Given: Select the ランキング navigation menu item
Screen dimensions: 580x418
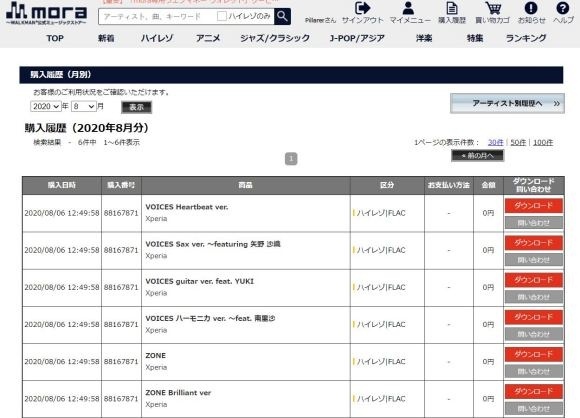Looking at the screenshot, I should 526,38.
